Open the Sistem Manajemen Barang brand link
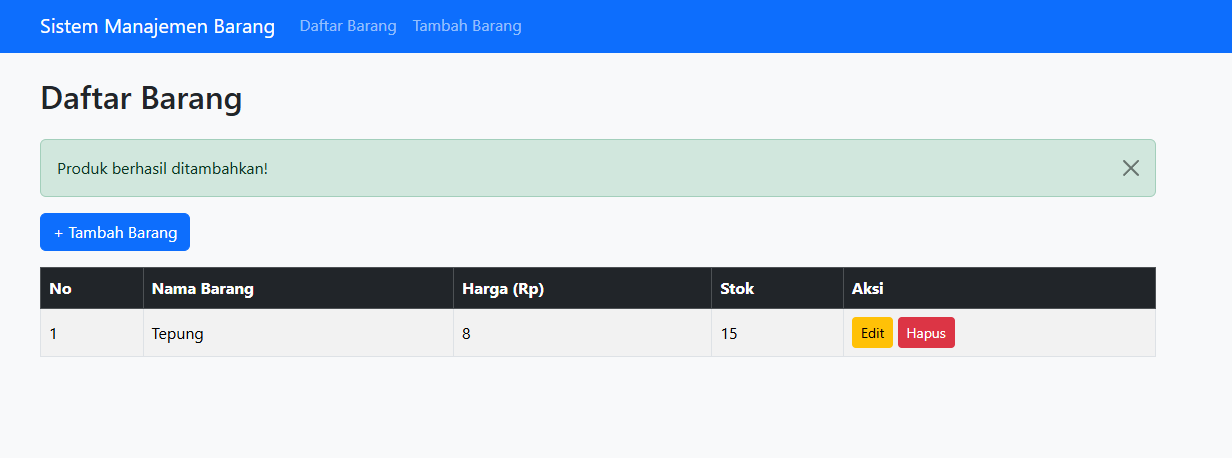The height and width of the screenshot is (458, 1232). [157, 26]
